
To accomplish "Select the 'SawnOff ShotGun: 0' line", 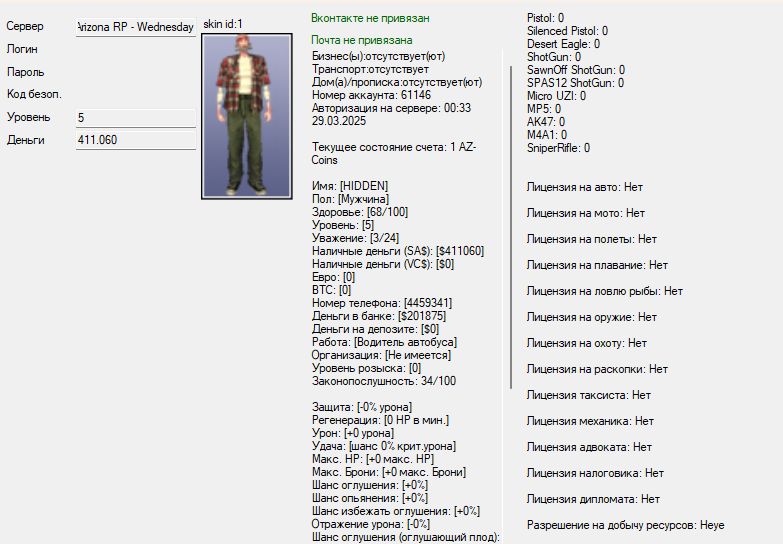I will click(x=576, y=70).
